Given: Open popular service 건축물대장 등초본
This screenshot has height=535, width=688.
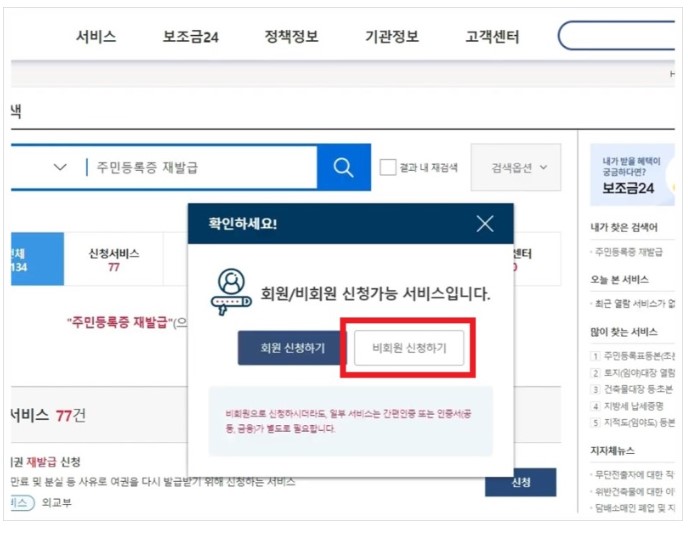Looking at the screenshot, I should tap(638, 389).
